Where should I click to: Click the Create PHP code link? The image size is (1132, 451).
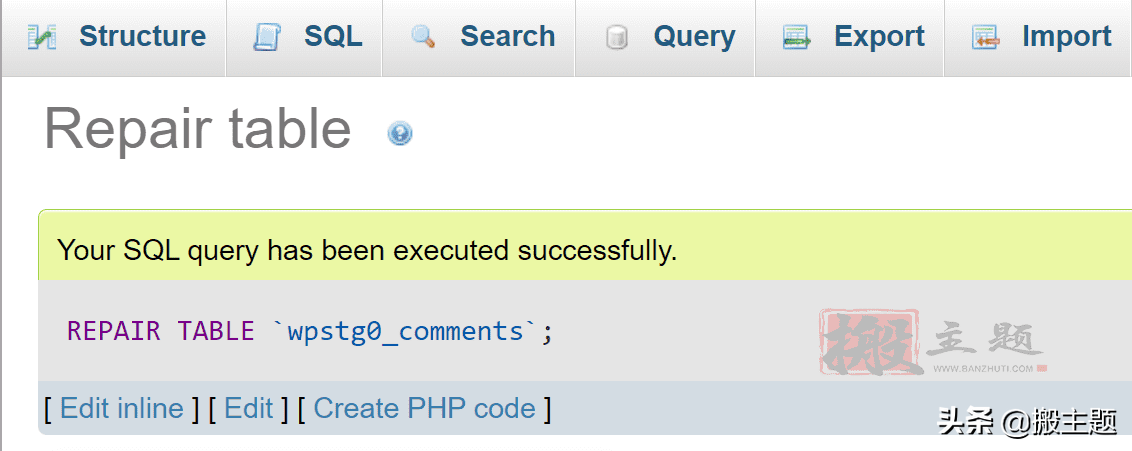(x=424, y=408)
